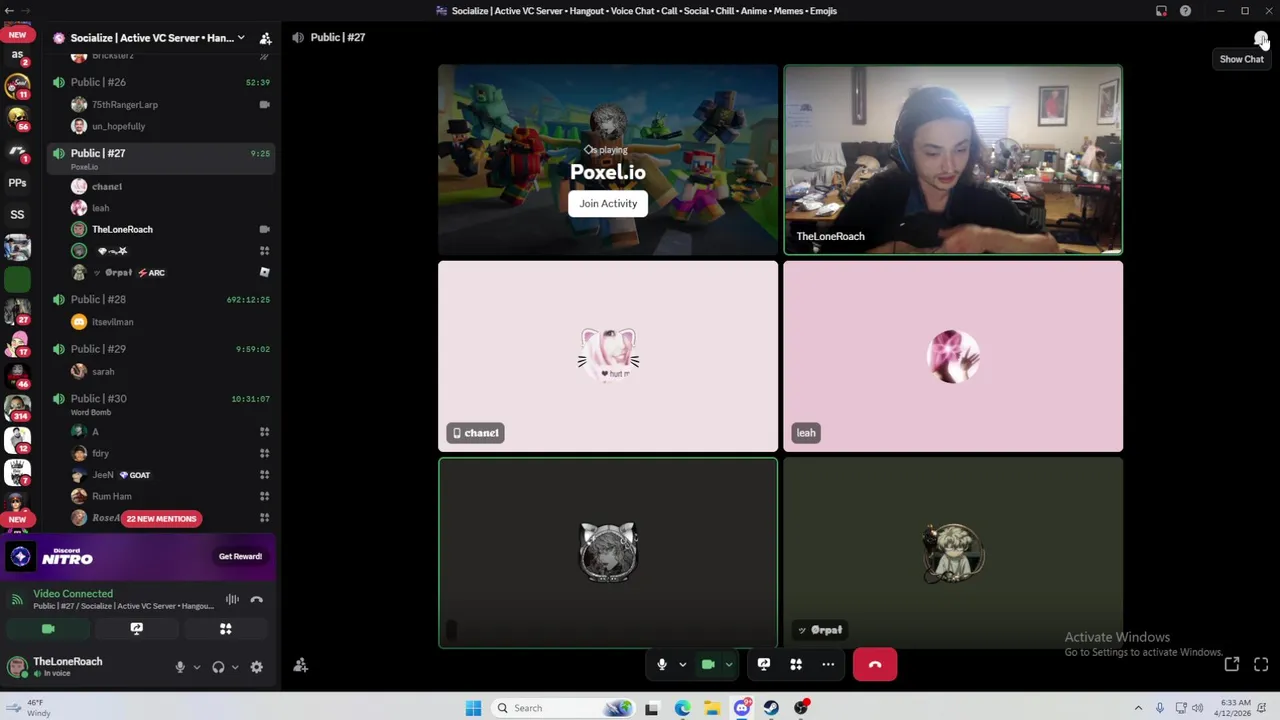1280x720 pixels.
Task: Click the Windows taskbar Search field
Action: (562, 708)
